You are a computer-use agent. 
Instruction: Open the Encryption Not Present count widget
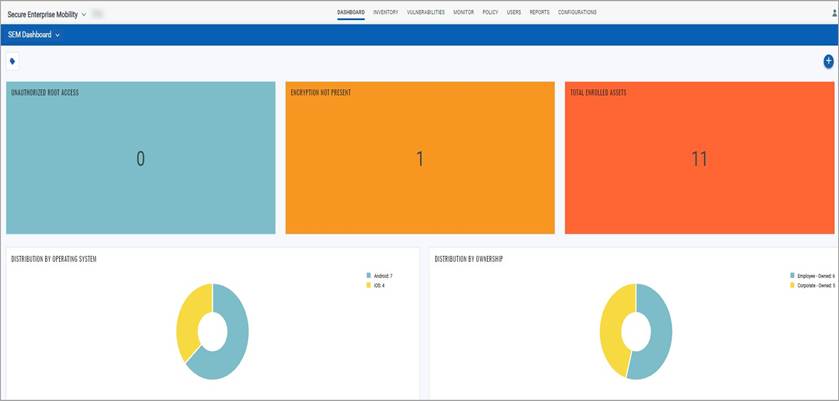[420, 157]
